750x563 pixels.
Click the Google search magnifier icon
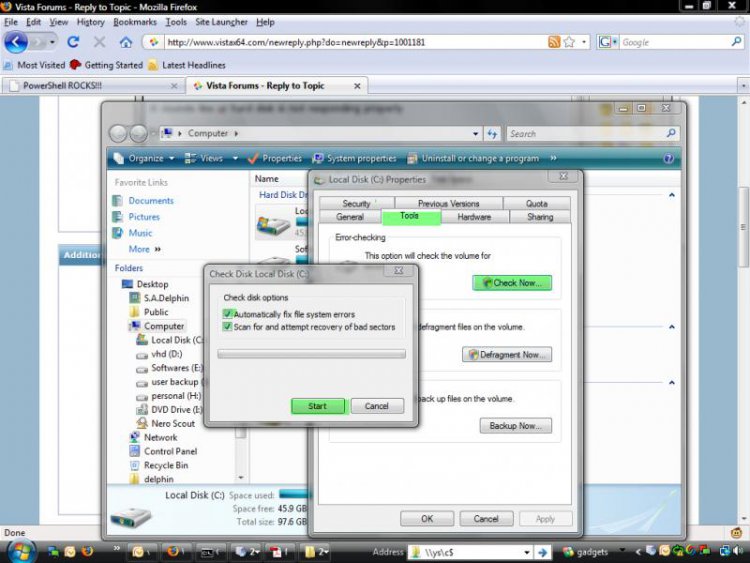(x=737, y=42)
